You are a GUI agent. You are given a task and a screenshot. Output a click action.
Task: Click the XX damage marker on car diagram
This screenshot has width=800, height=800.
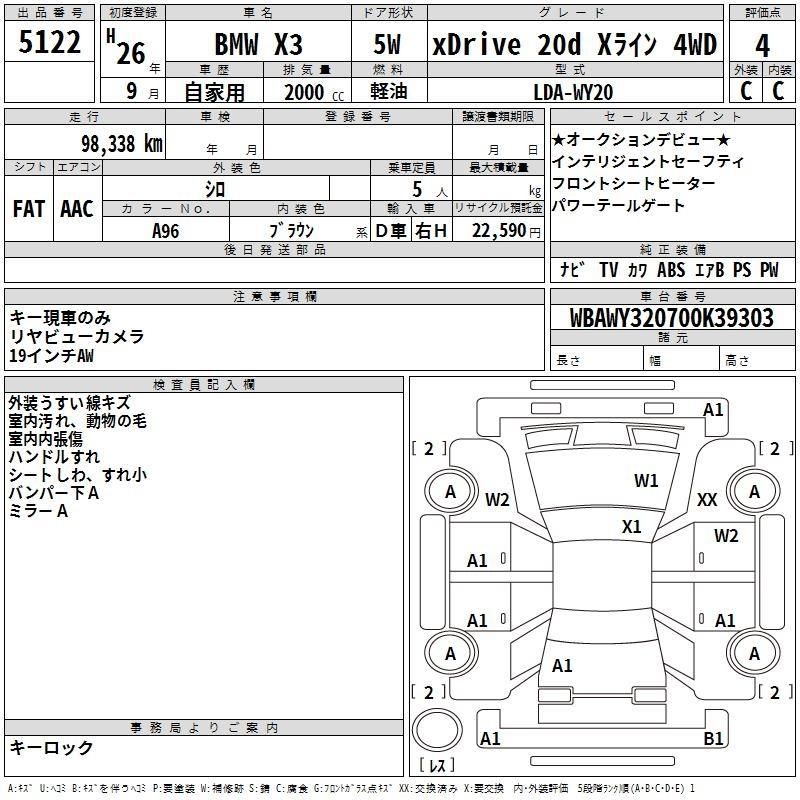tap(707, 500)
